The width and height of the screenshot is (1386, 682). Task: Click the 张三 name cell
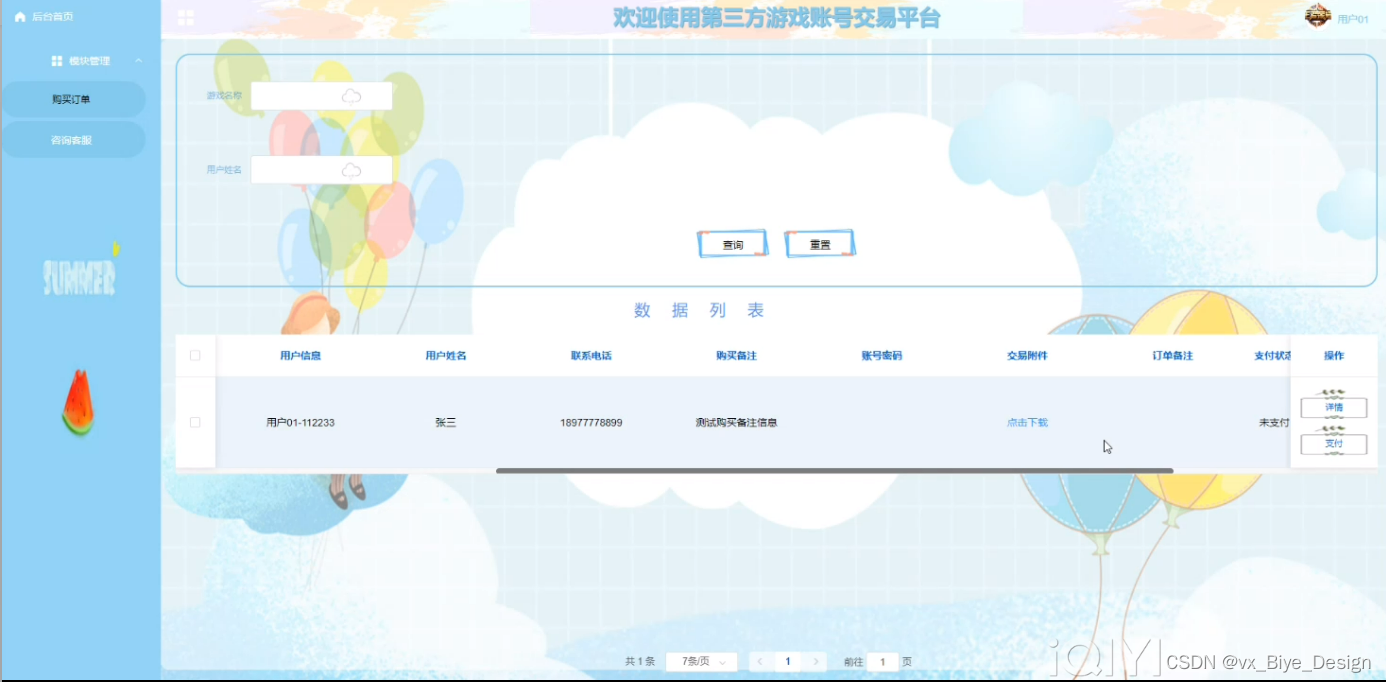click(x=446, y=423)
